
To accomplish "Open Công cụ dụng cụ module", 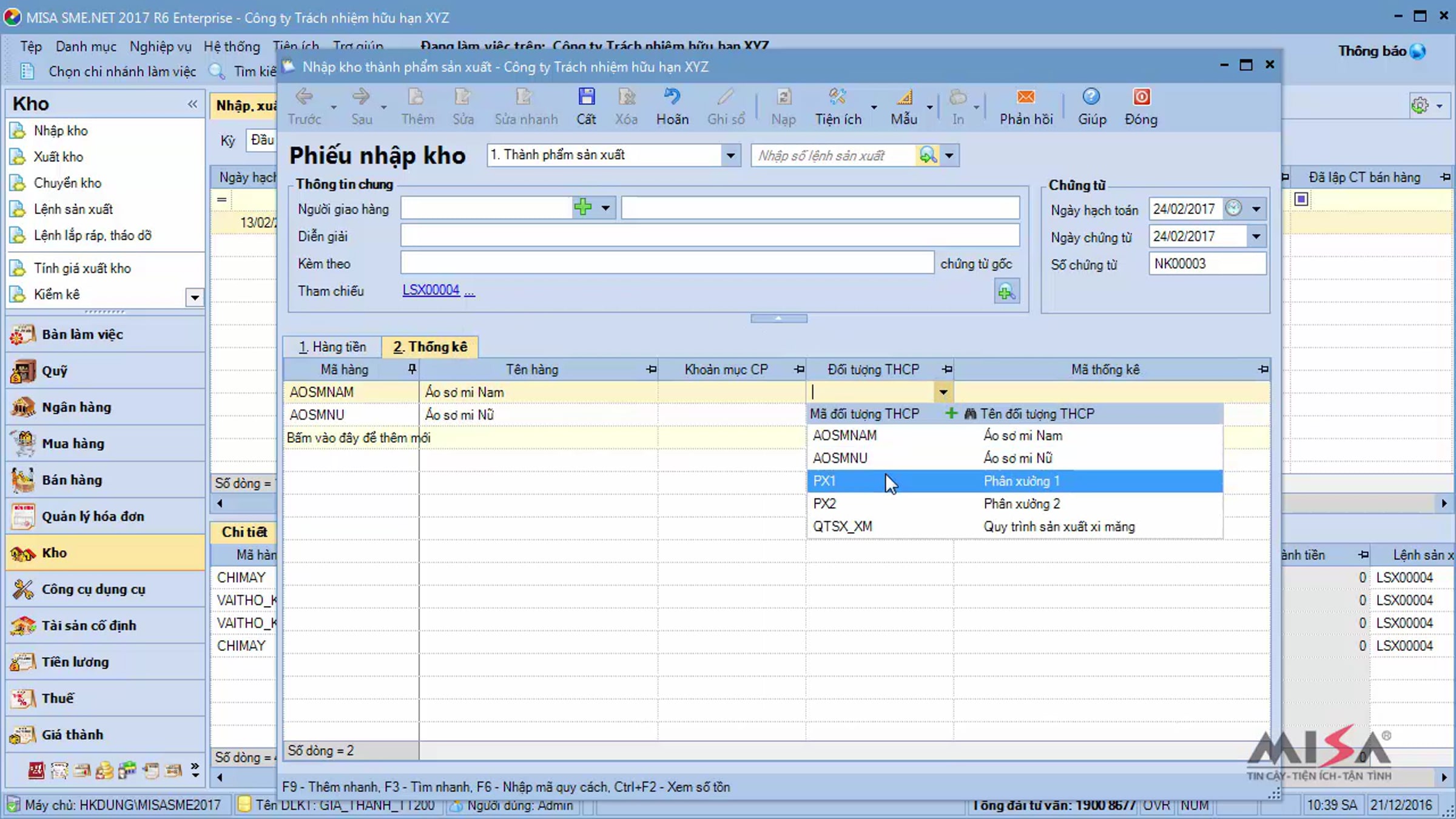I will point(106,589).
